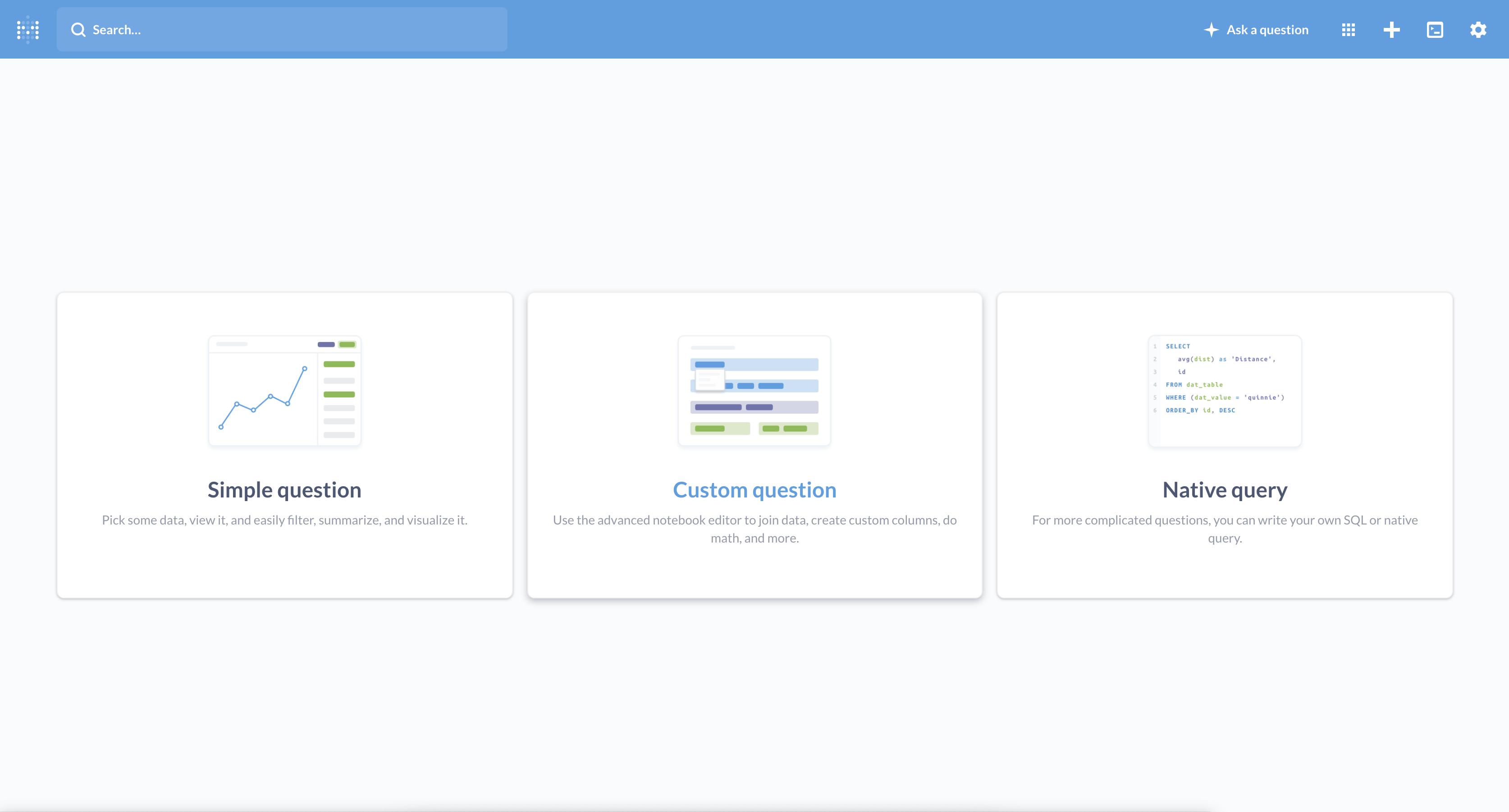Select the Native query heading
Image resolution: width=1509 pixels, height=812 pixels.
pos(1224,490)
